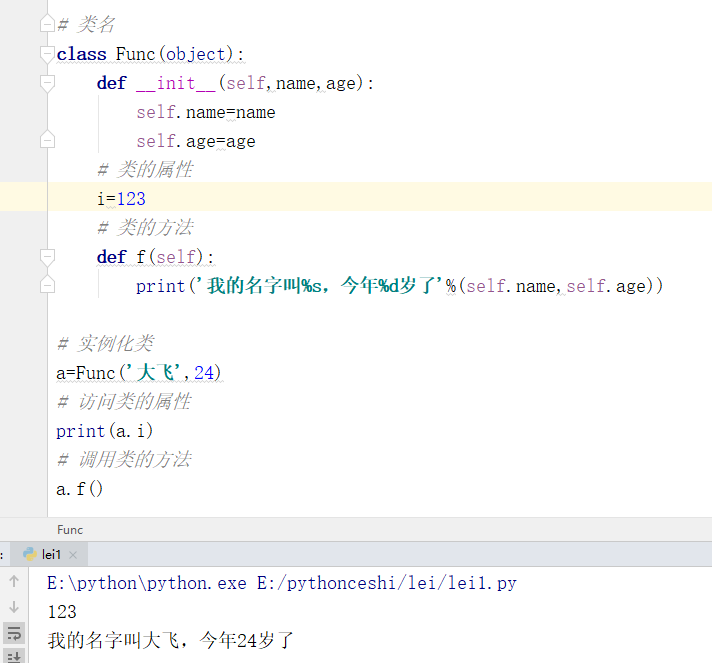Click the '# 类的属性' comment
Screen dimensions: 712x663
pos(145,169)
